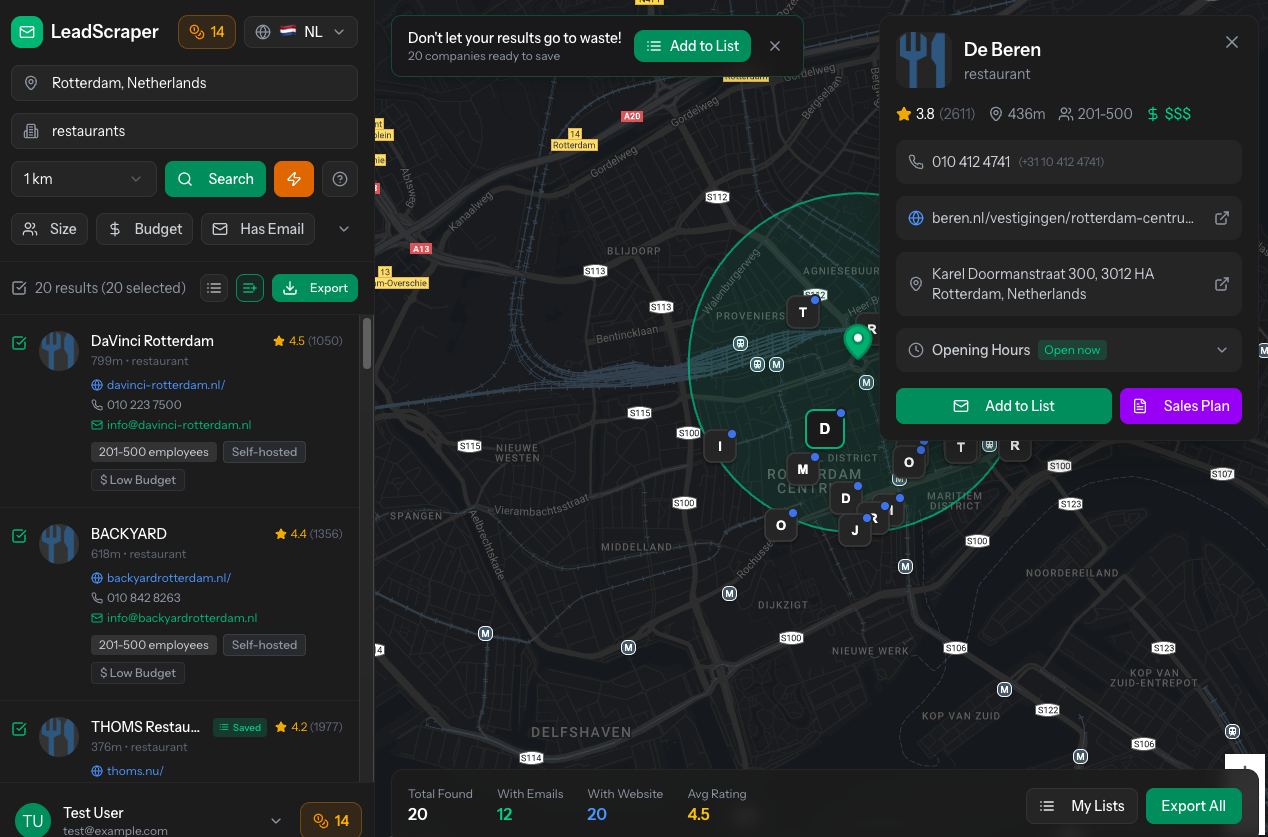Apply the Has Email filter
The height and width of the screenshot is (837, 1268).
pyautogui.click(x=258, y=229)
